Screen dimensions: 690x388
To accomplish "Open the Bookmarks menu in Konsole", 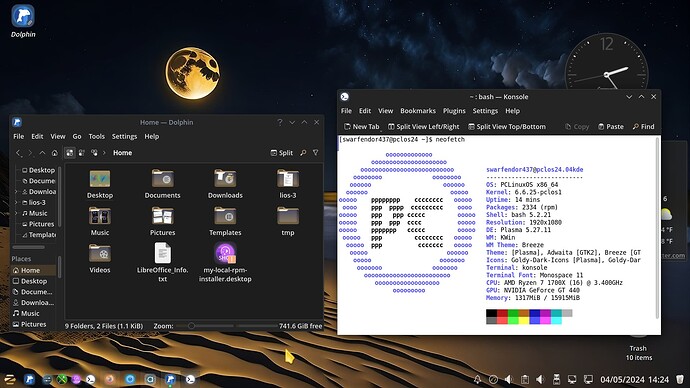I will tap(418, 111).
